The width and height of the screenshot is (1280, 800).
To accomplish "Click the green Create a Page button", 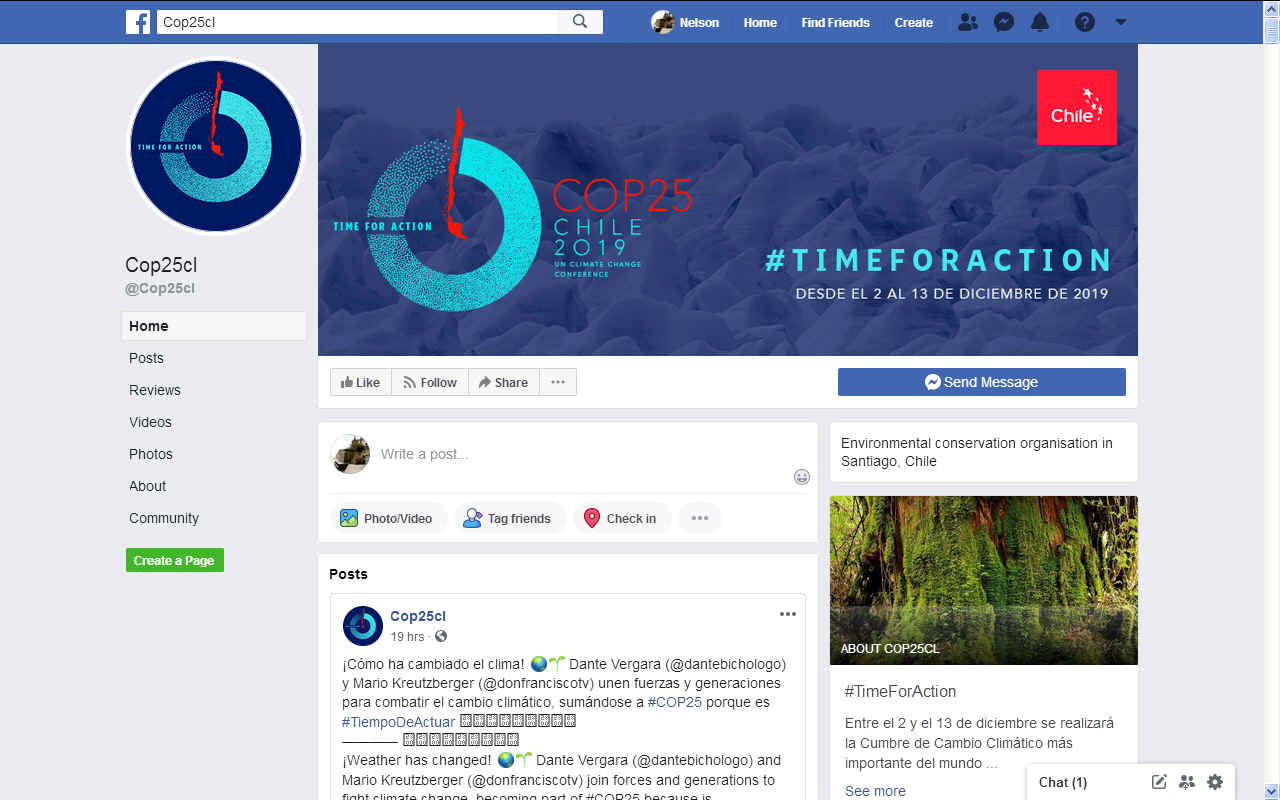I will [x=175, y=560].
